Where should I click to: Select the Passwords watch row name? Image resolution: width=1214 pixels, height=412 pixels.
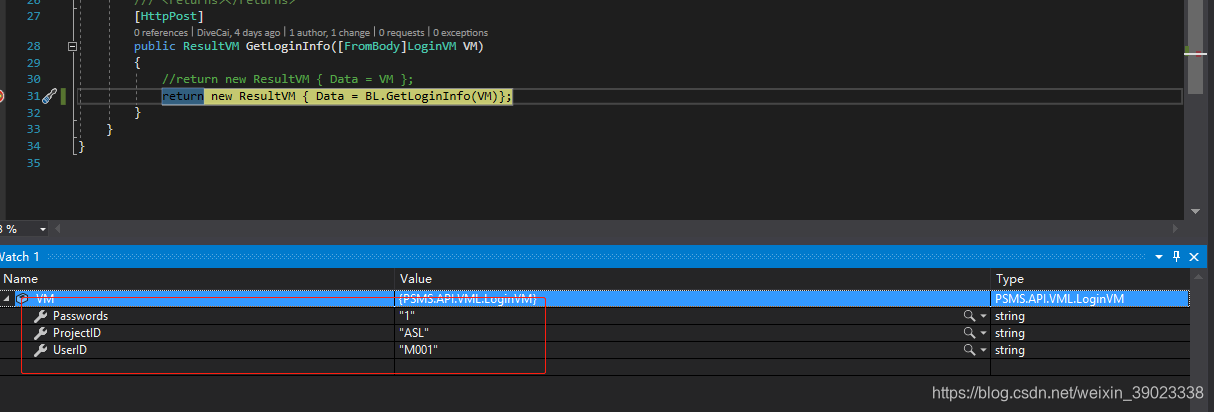(x=80, y=316)
